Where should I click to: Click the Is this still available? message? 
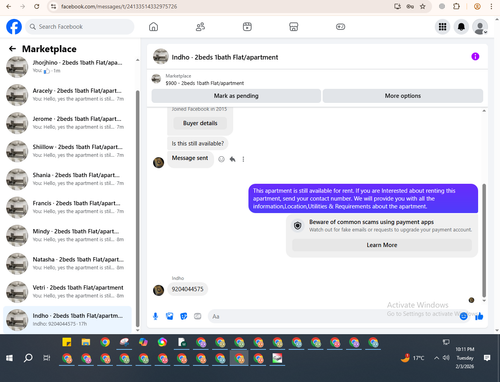pyautogui.click(x=198, y=143)
